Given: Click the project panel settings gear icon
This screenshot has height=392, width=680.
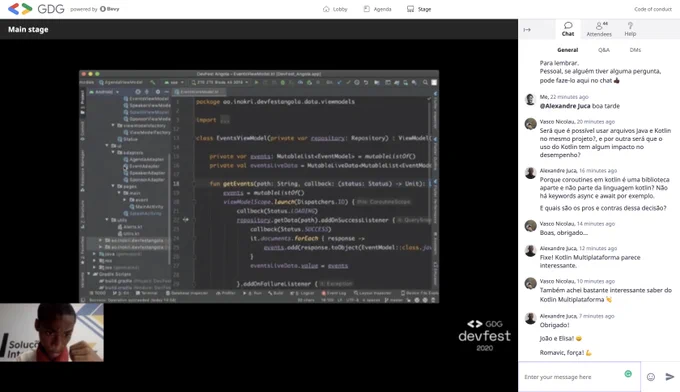Looking at the screenshot, I should click(157, 92).
